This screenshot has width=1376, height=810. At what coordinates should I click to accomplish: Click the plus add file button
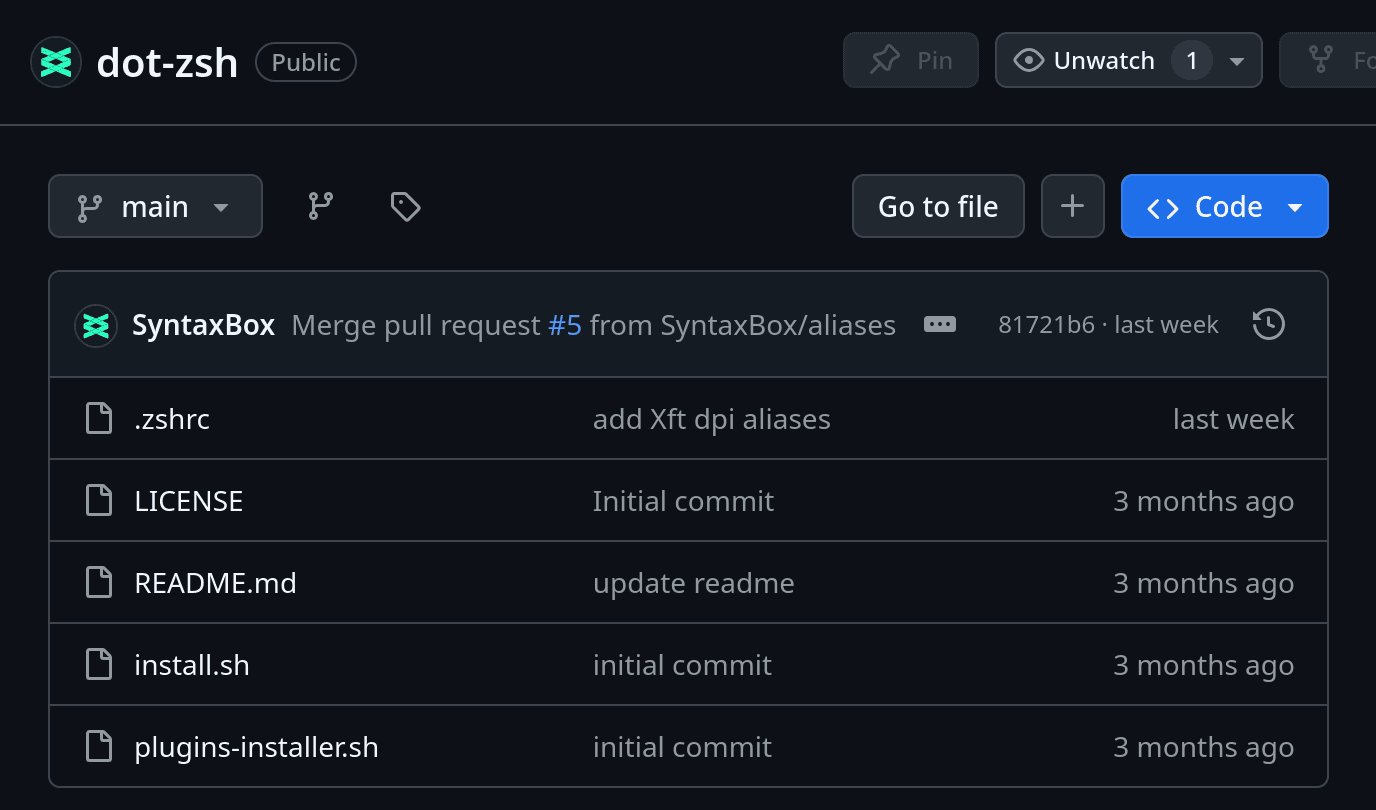coord(1072,206)
